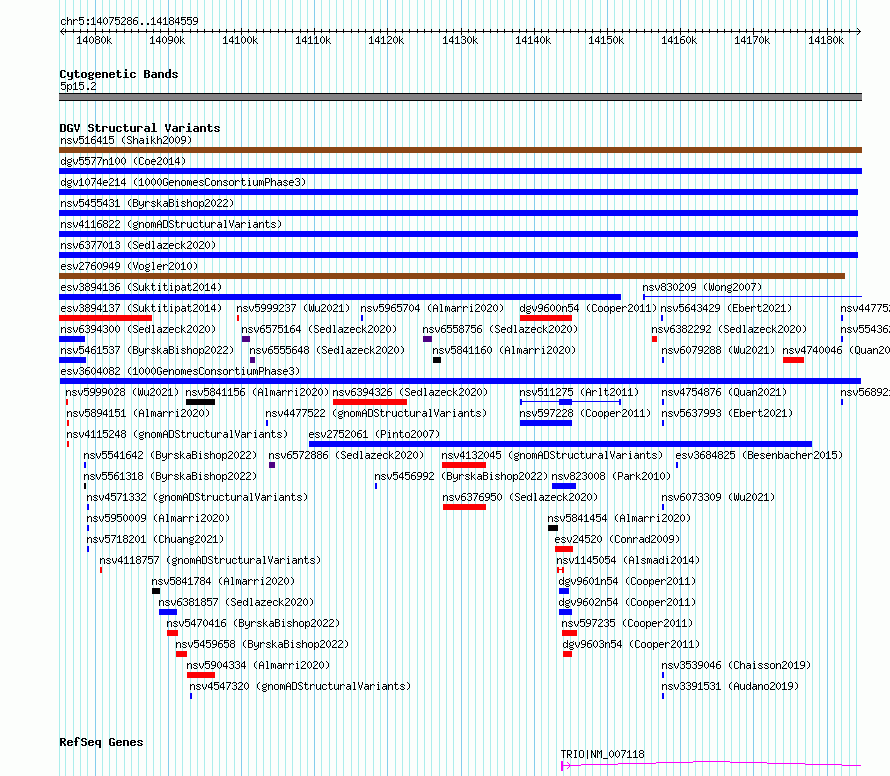Open esv3684825 (Besenbacher2015) label
890x776 pixels.
[759, 455]
